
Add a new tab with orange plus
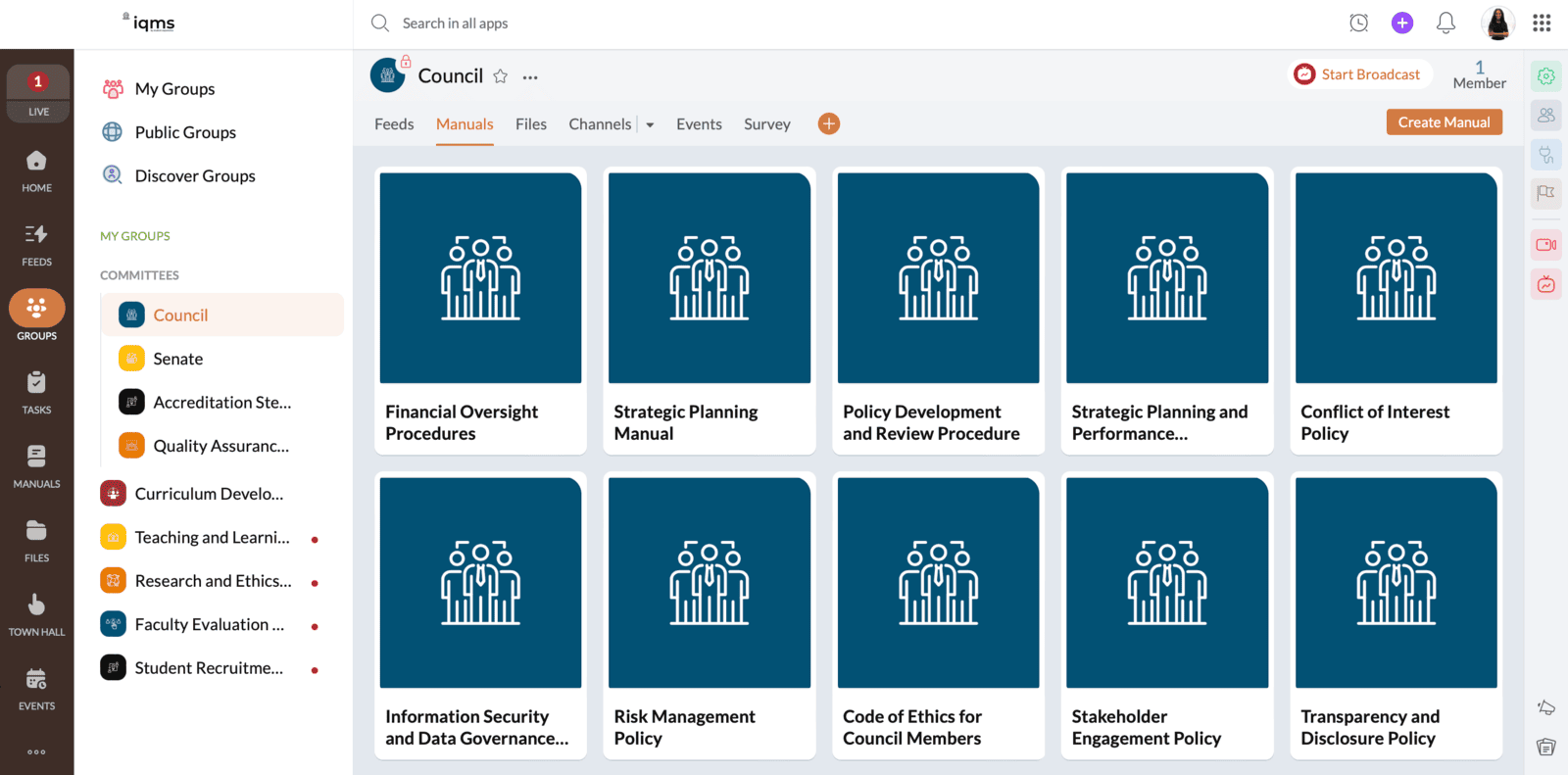[829, 123]
